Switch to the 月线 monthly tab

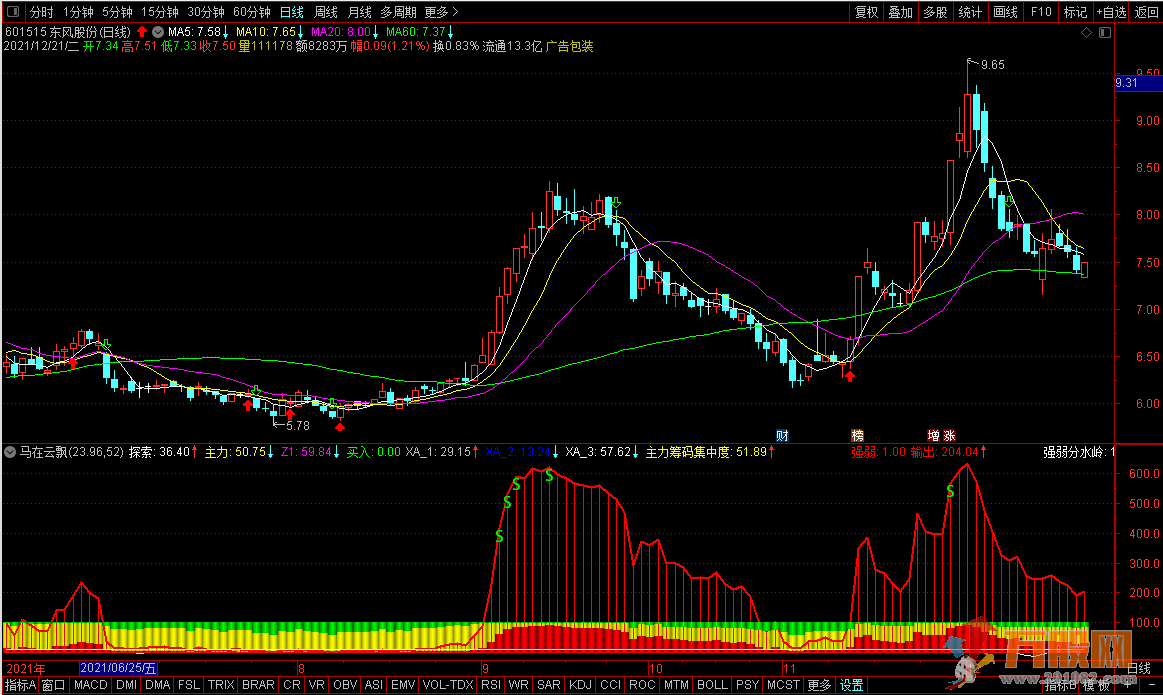tap(360, 12)
